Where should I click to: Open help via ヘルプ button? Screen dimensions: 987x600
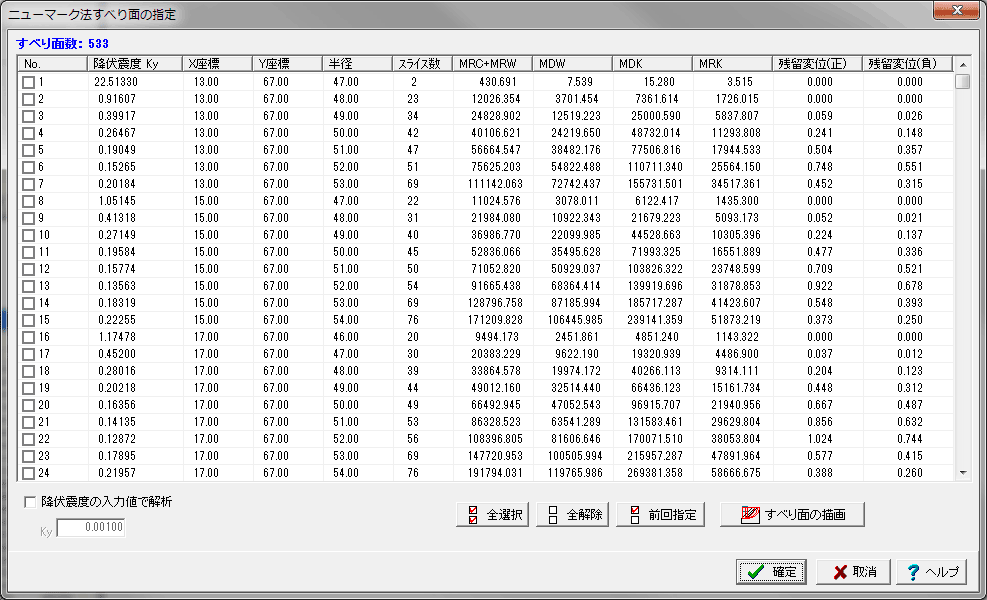932,572
